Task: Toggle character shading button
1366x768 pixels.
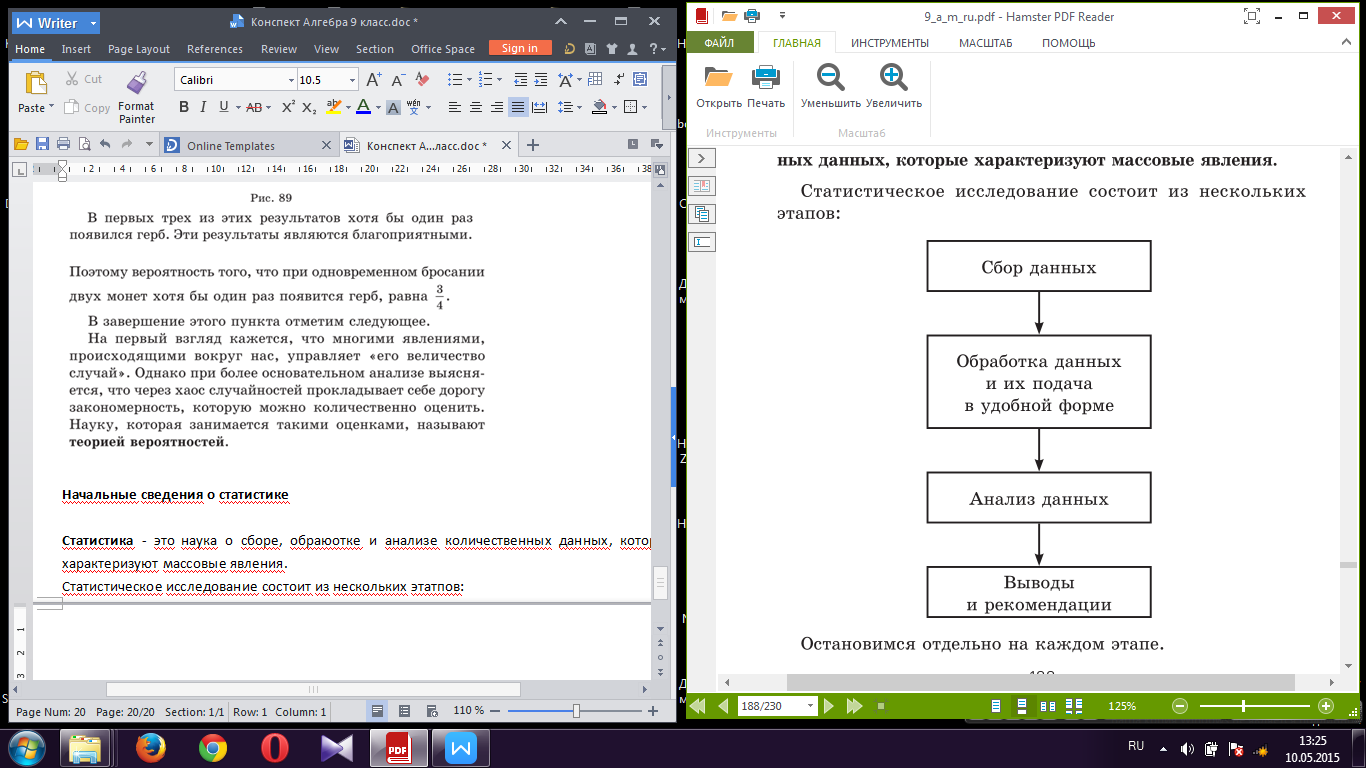Action: pos(393,107)
